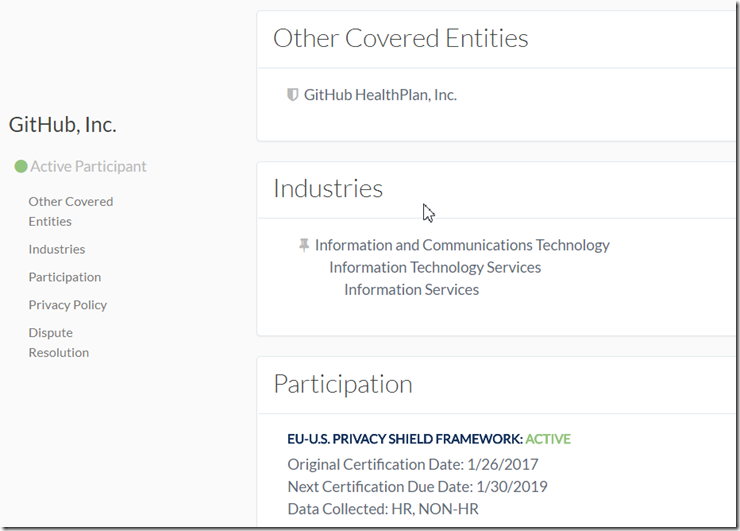740x531 pixels.
Task: Click Information Technology Services row
Action: point(435,267)
